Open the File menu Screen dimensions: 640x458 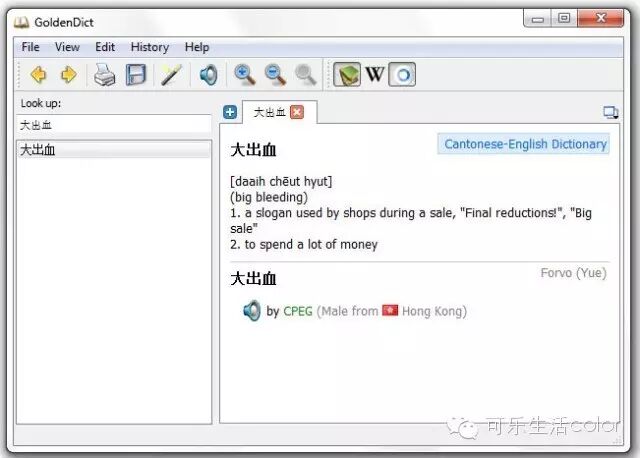31,47
